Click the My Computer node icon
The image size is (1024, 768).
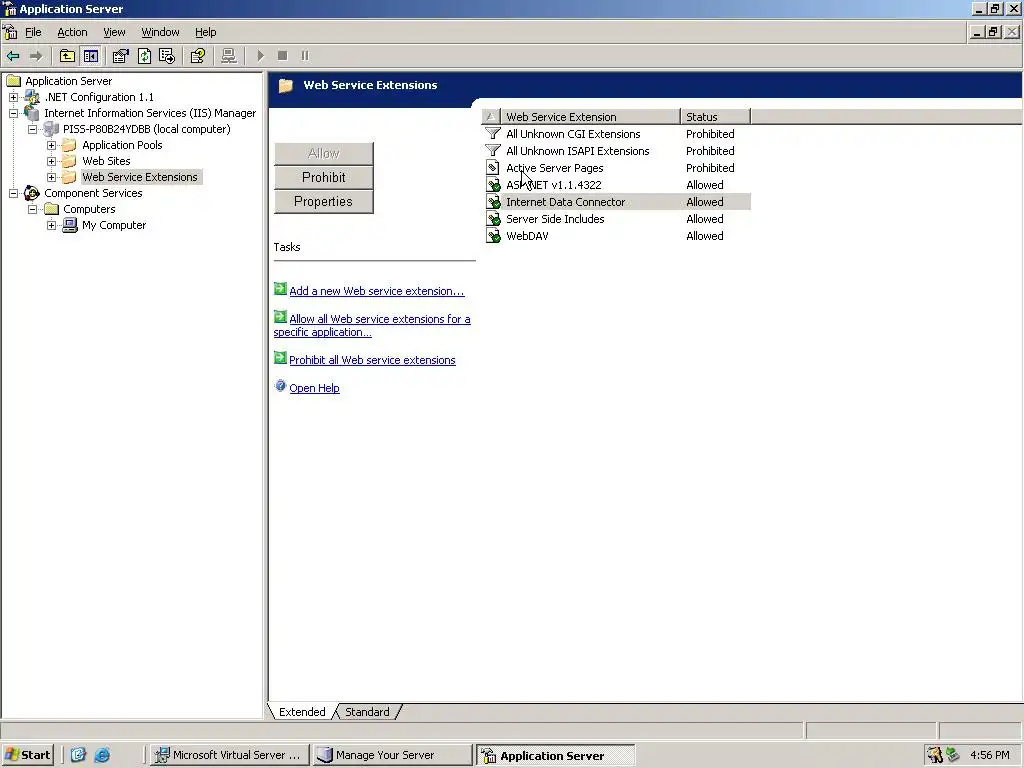click(70, 225)
